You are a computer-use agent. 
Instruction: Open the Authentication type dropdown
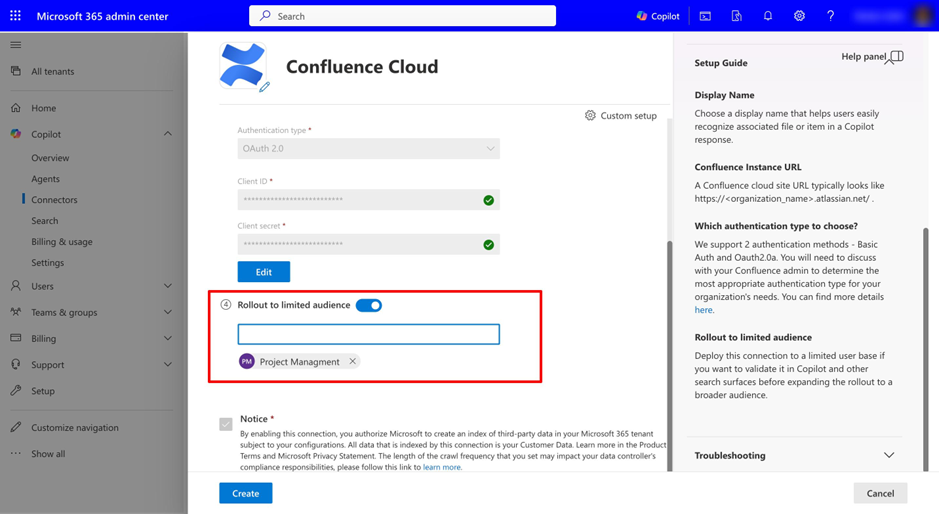coord(368,149)
